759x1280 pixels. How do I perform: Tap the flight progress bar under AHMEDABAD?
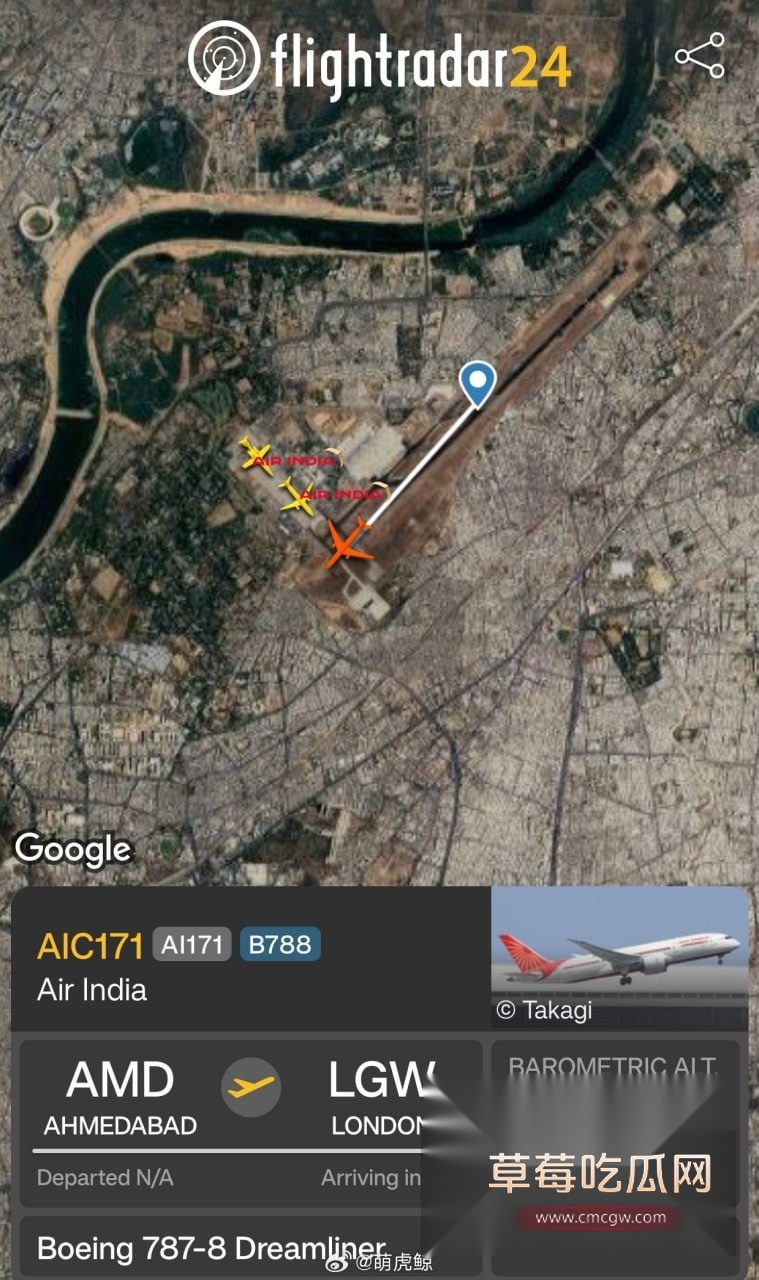(230, 1151)
